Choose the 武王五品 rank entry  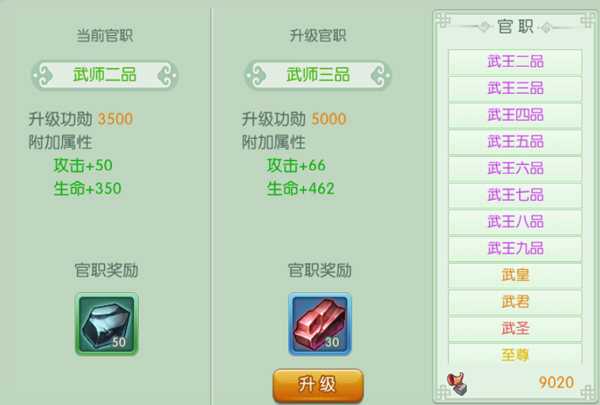(x=515, y=142)
